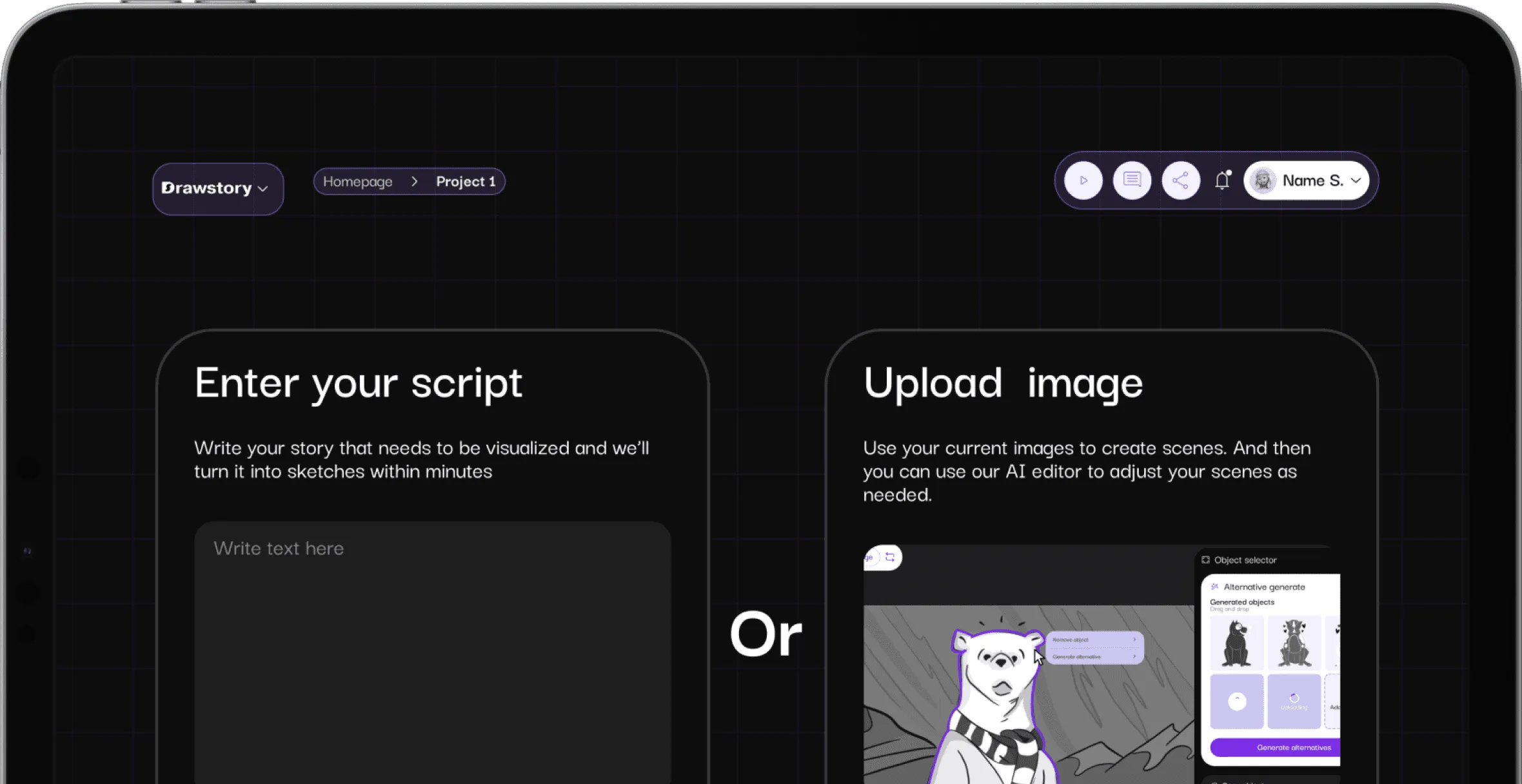Click the Alternative generate sparkle icon

(x=1214, y=587)
